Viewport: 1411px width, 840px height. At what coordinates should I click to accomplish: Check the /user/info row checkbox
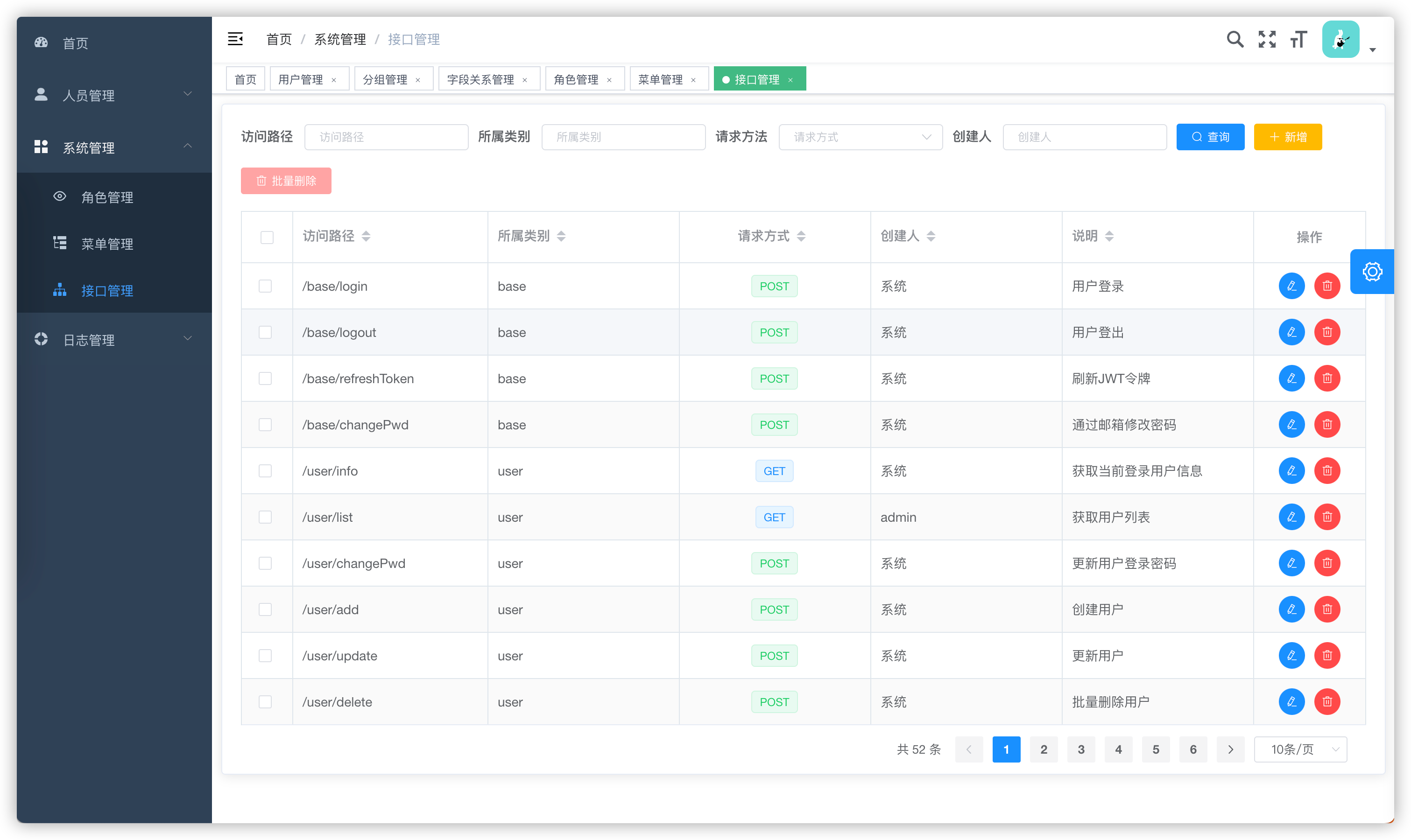[265, 471]
